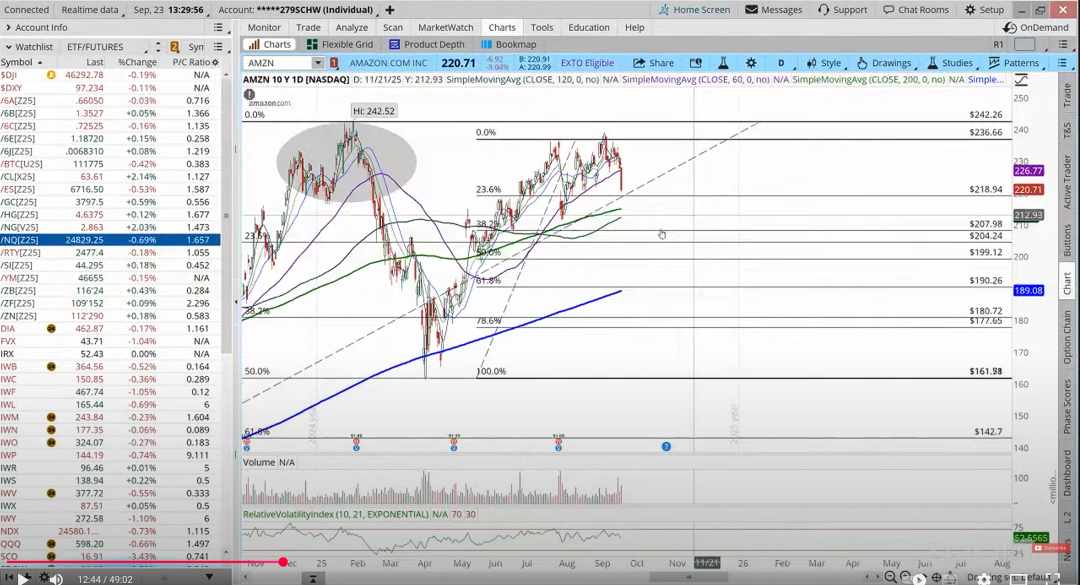
Task: Open the Watchlist list menu icon
Action: pyautogui.click(x=218, y=47)
